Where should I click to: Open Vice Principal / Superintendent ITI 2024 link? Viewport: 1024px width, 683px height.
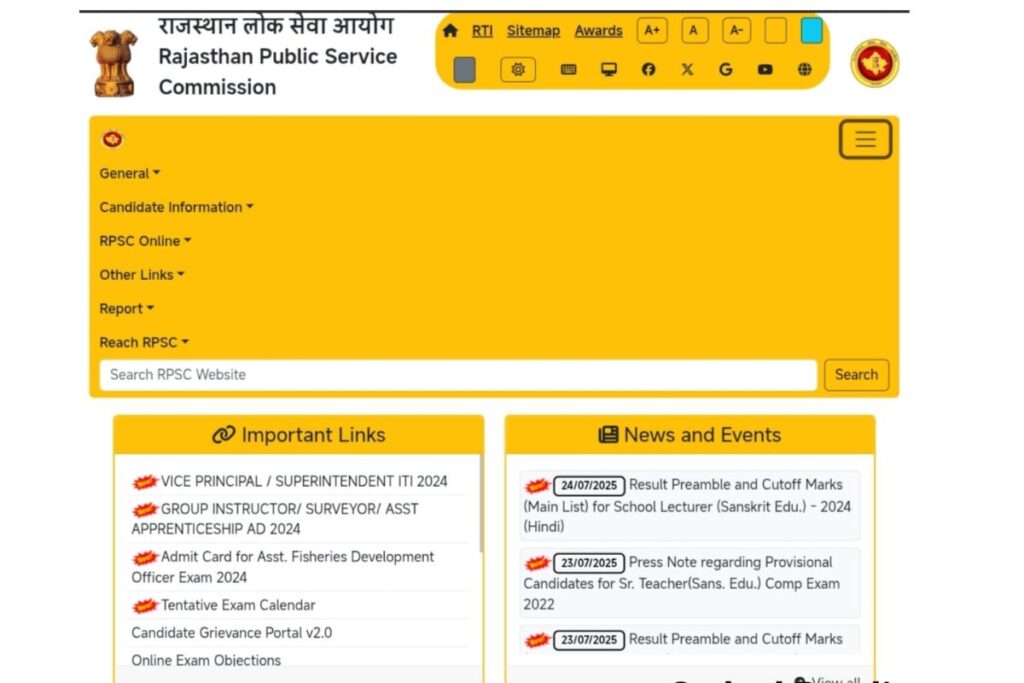304,481
